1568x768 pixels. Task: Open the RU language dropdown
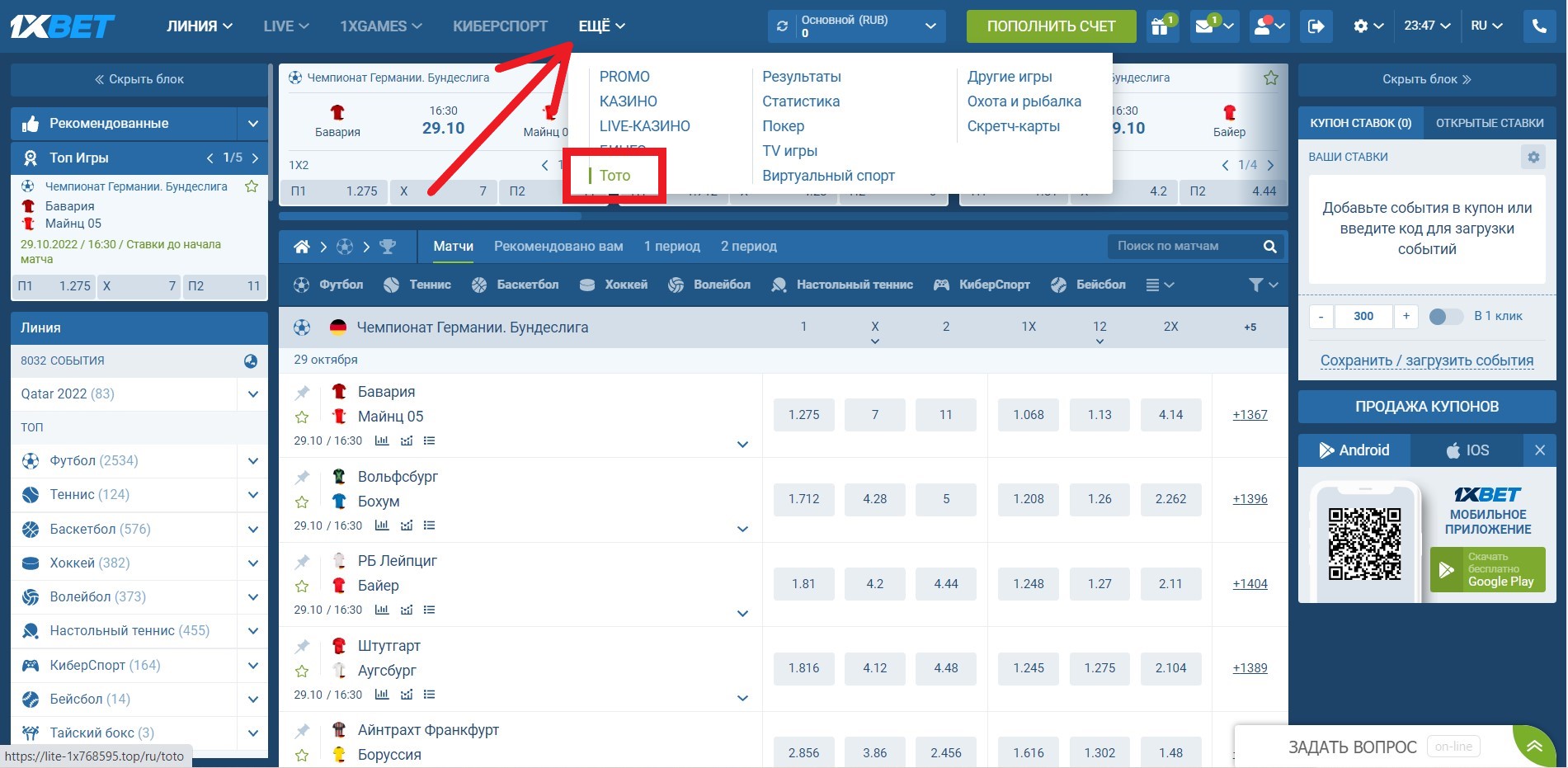point(1486,26)
